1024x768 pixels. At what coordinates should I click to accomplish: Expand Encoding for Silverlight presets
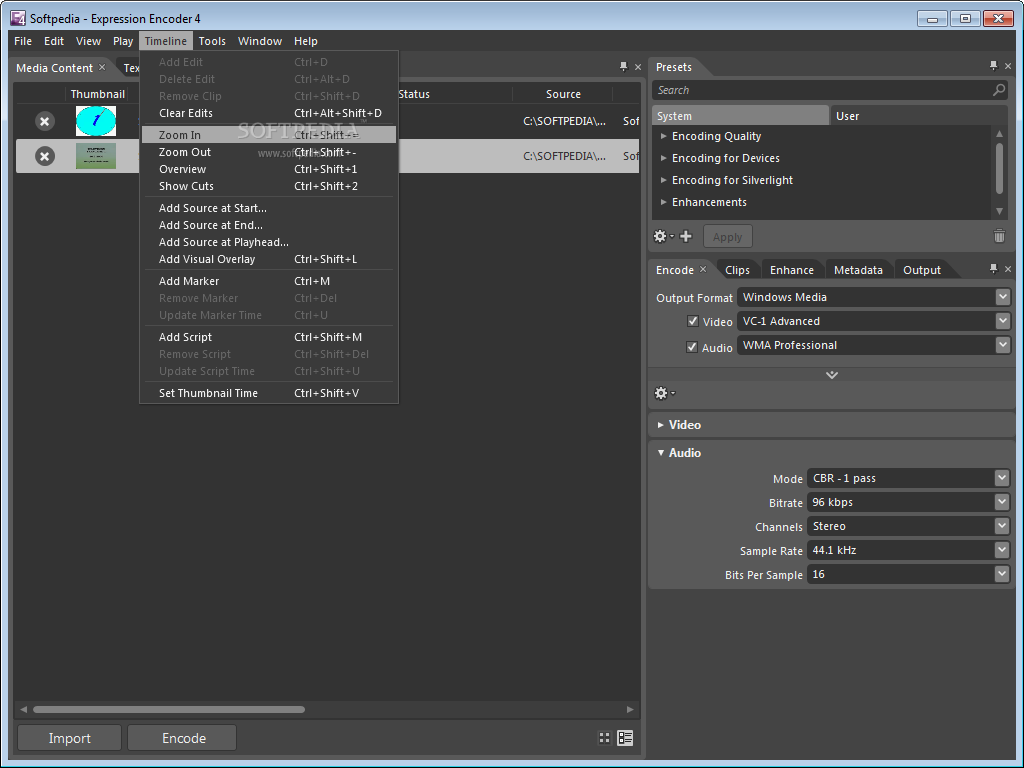[664, 180]
